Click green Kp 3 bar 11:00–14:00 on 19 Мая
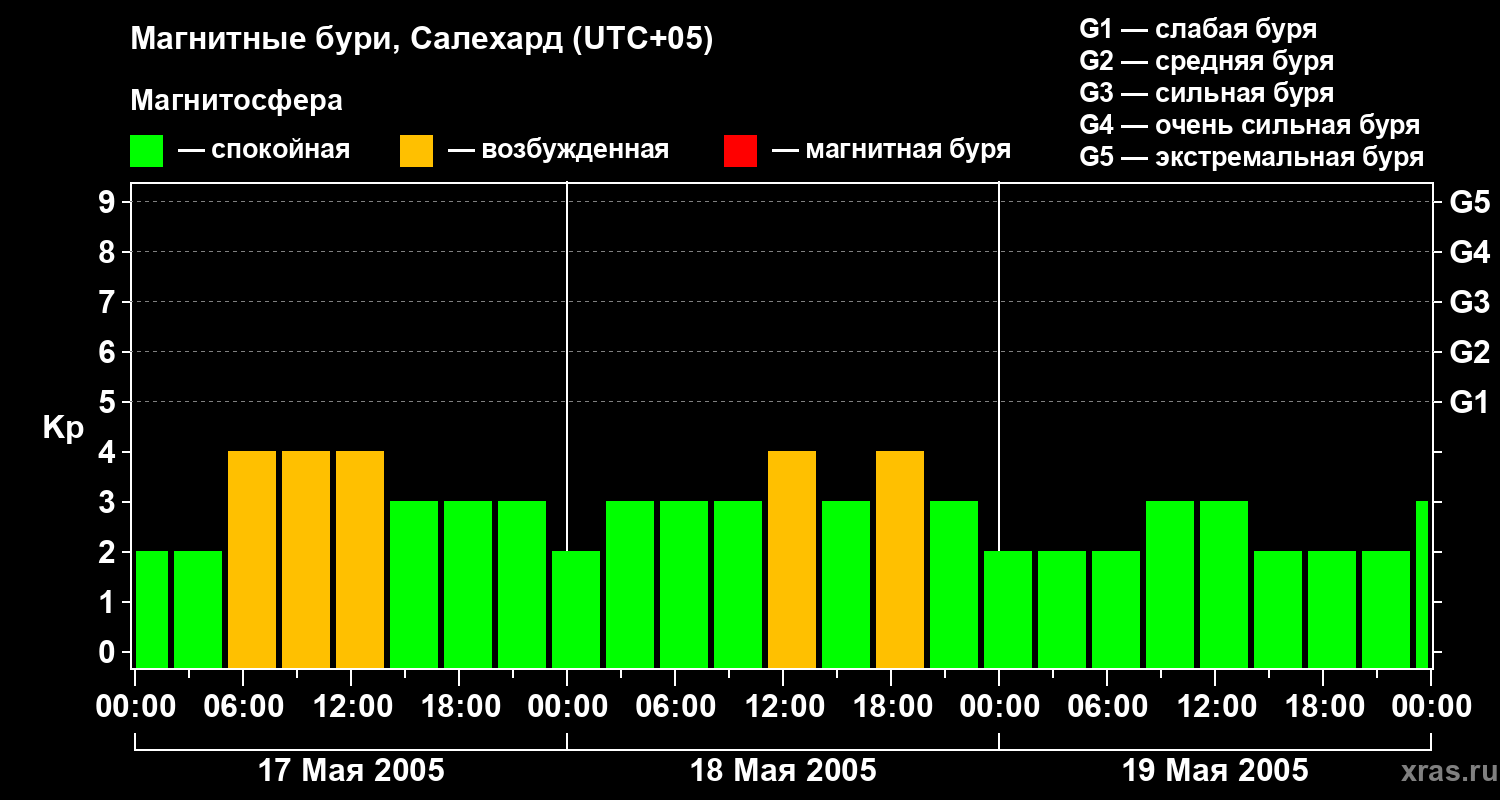This screenshot has width=1500, height=800. click(x=1224, y=584)
